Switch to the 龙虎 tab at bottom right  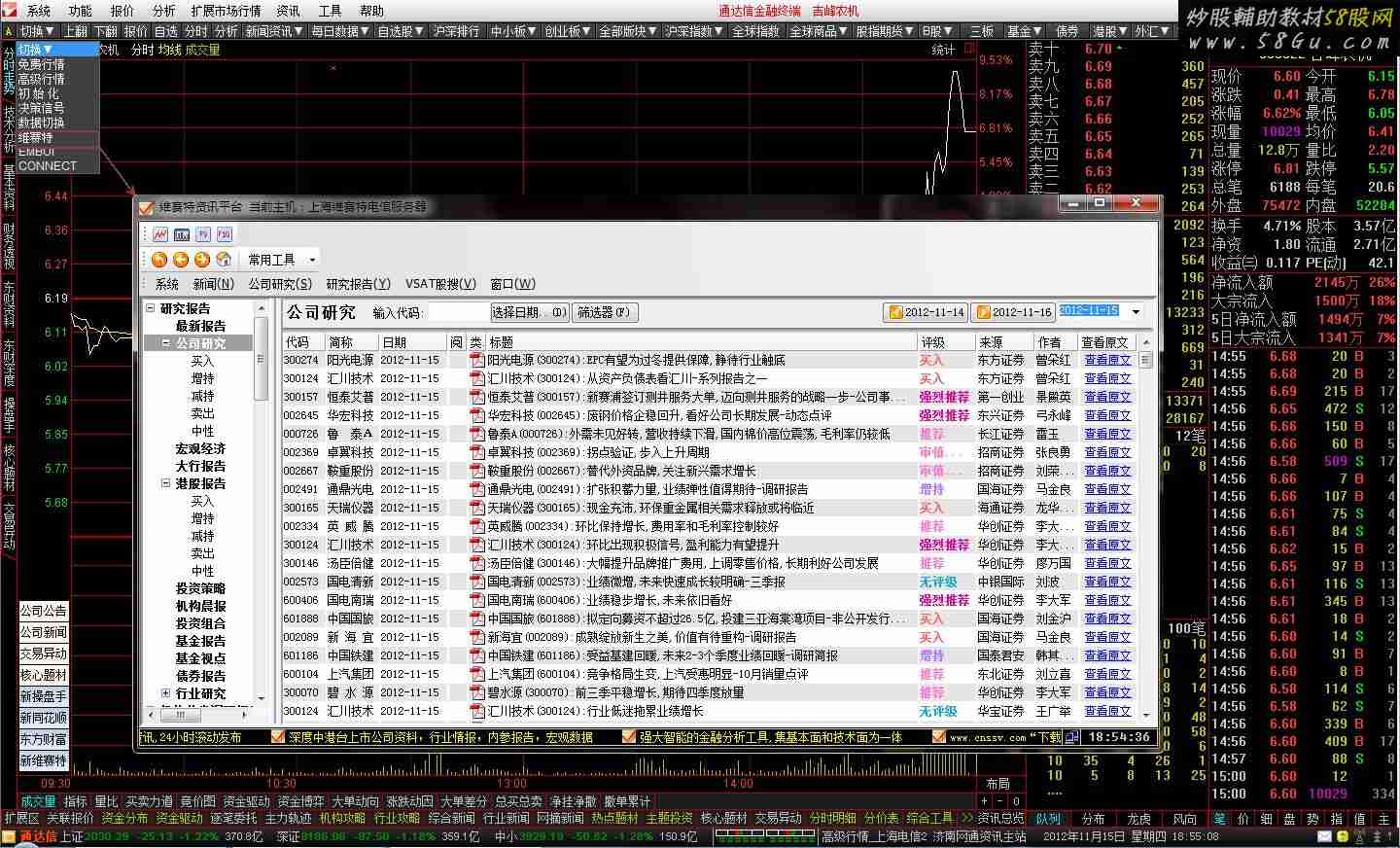click(1138, 819)
